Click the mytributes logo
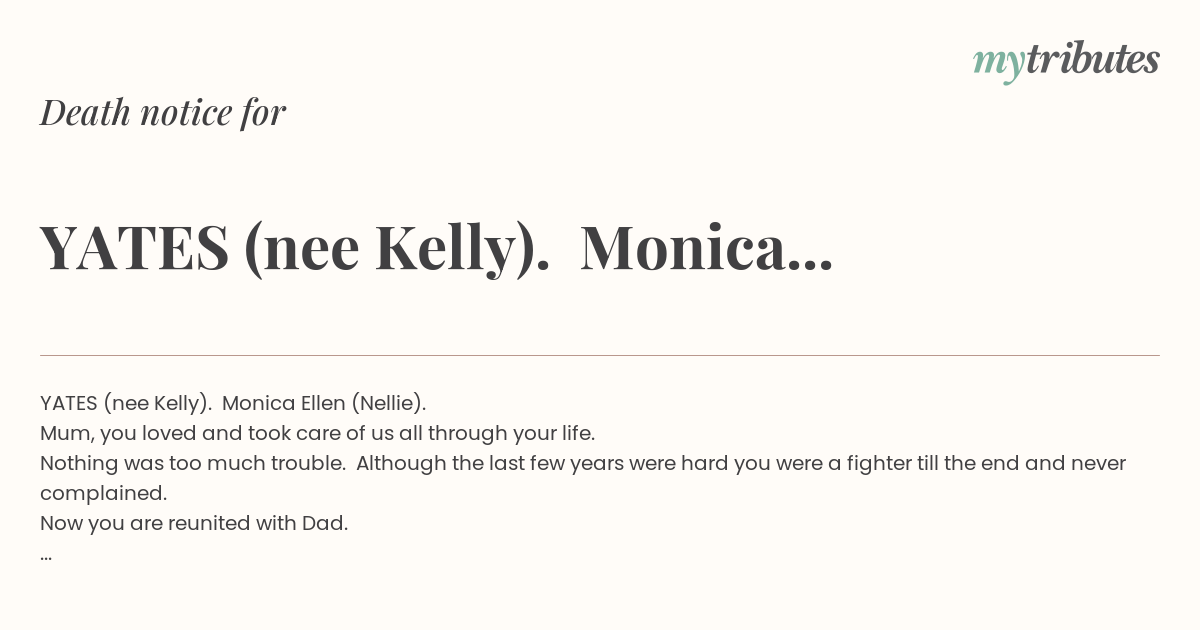Viewport: 1200px width, 630px height. click(x=1066, y=61)
